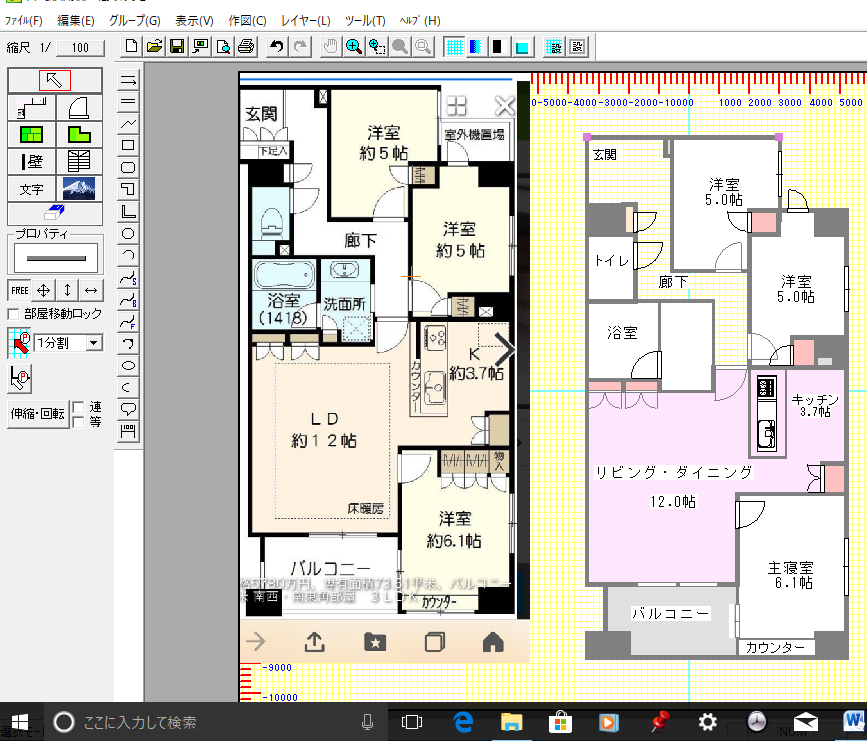Click the line style property preview
This screenshot has width=867, height=741.
pyautogui.click(x=55, y=258)
